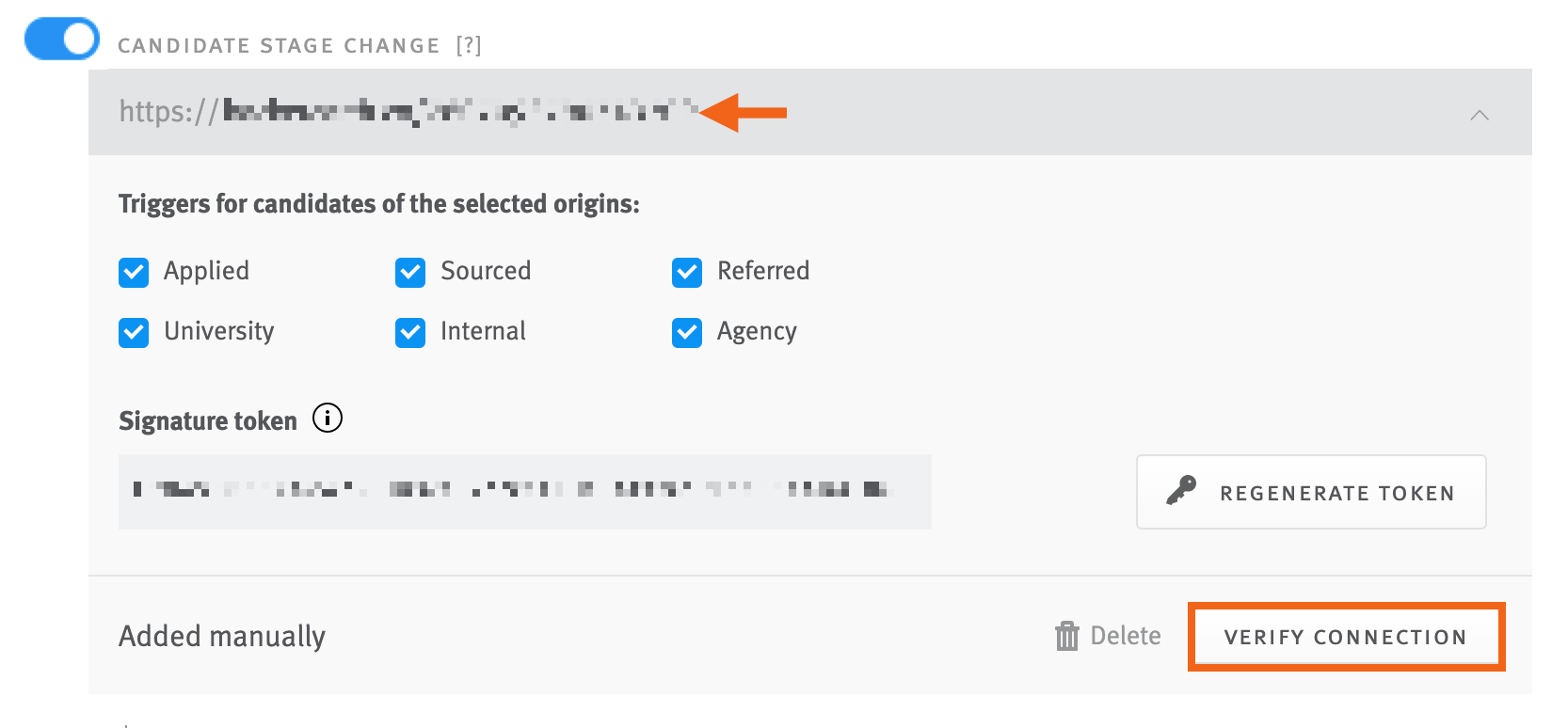Uncheck the Sourced origin
Image resolution: width=1568 pixels, height=728 pixels.
pyautogui.click(x=409, y=273)
